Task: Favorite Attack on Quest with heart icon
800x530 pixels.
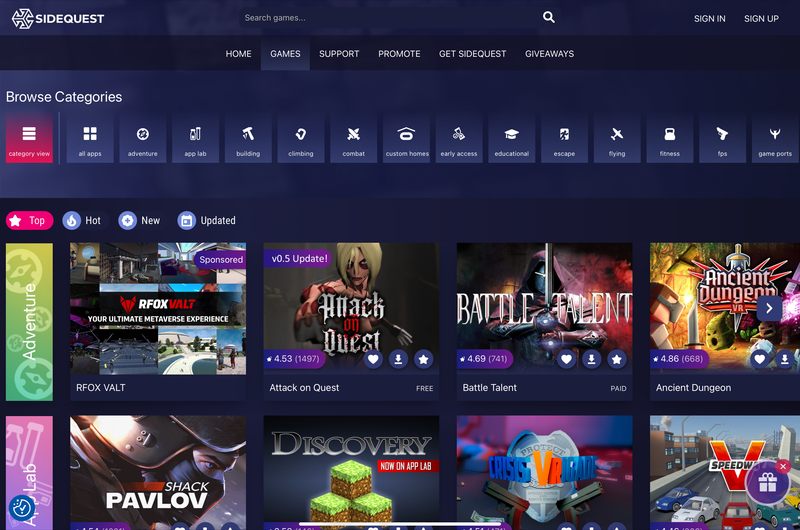Action: point(373,359)
